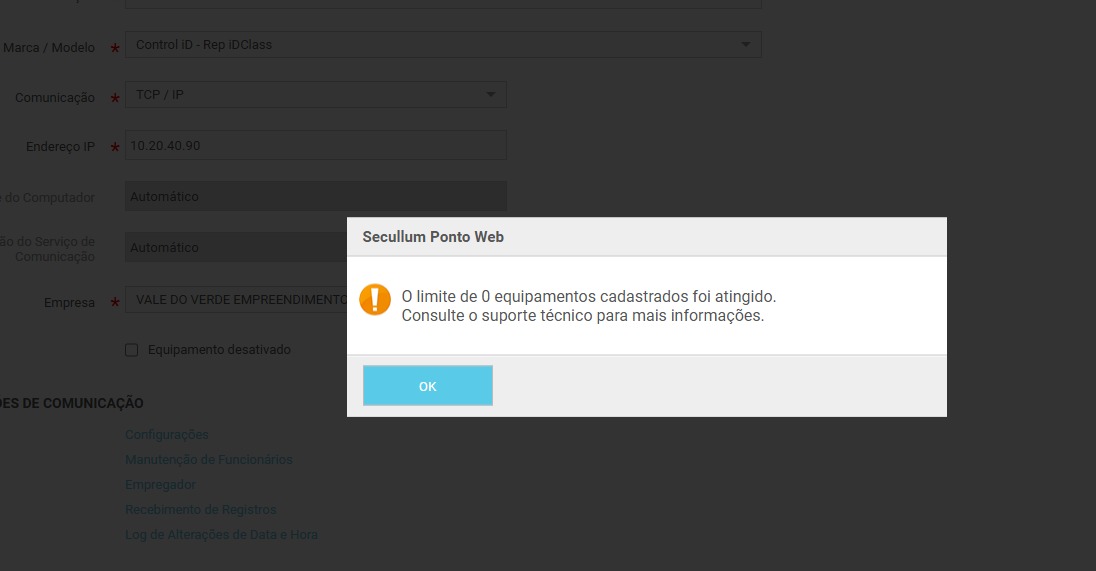Click the Endereço IP field label
Screen dimensions: 1096x571
point(60,147)
